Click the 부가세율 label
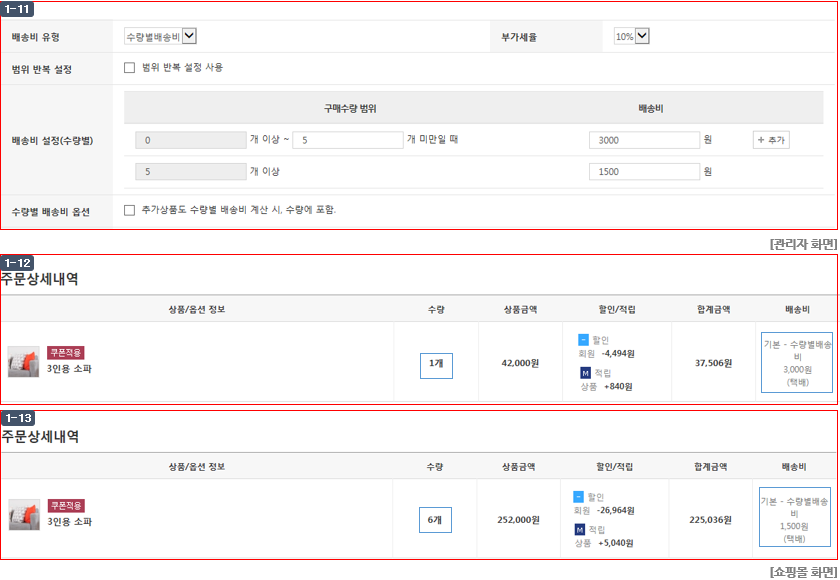Screen dimensions: 840x580 pos(519,37)
